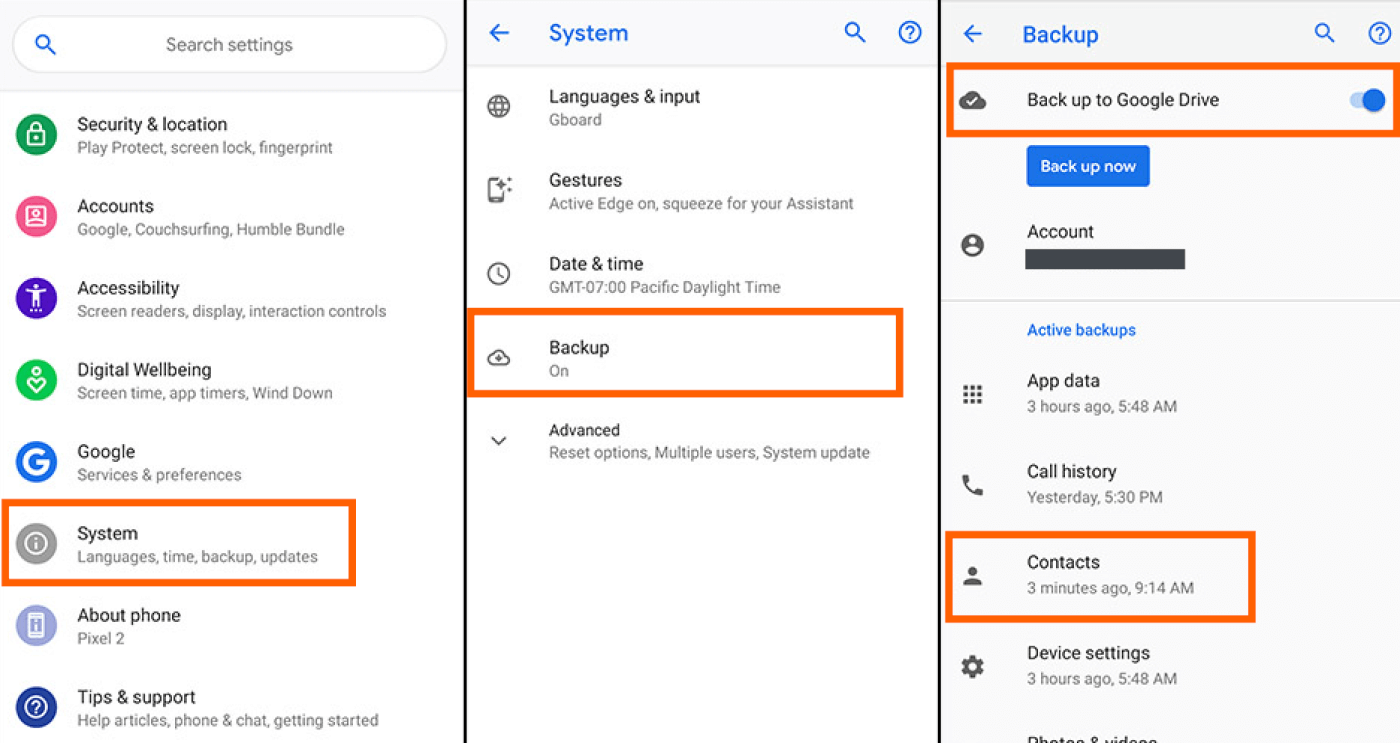Open the help icon on Backup screen
Screen dimensions: 1400x743
[1380, 33]
